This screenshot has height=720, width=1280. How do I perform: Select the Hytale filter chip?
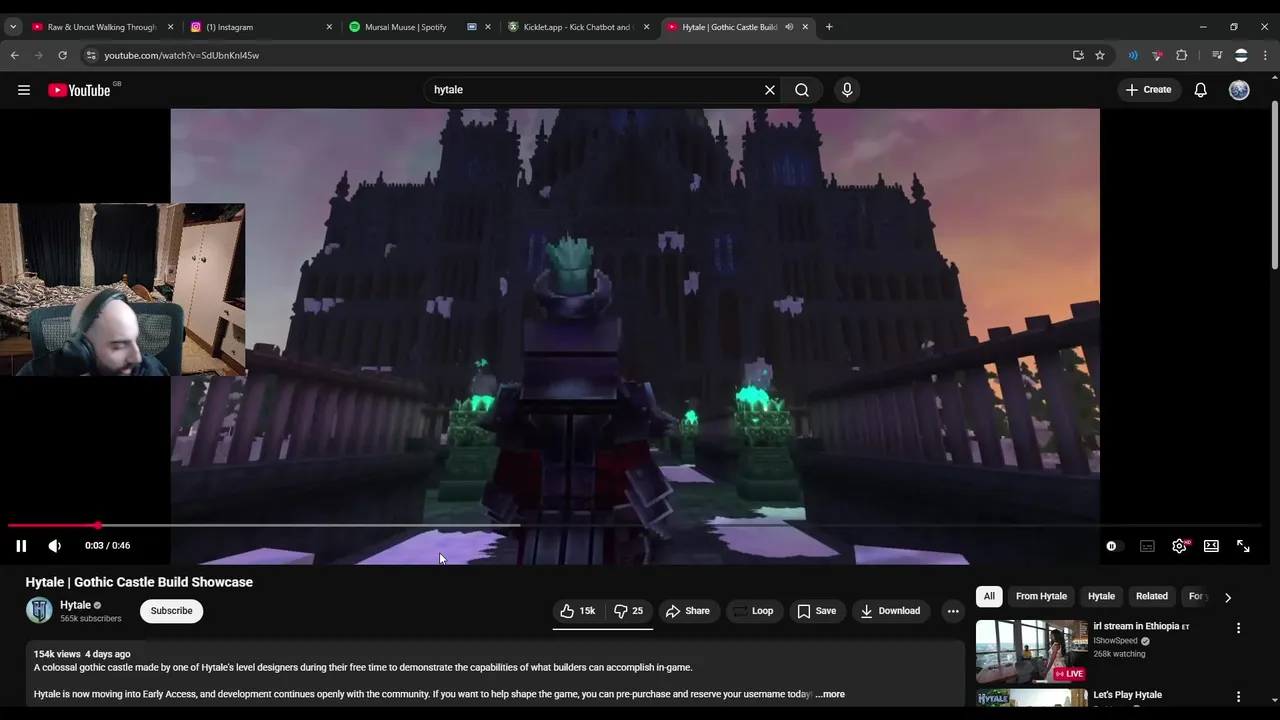[x=1101, y=596]
